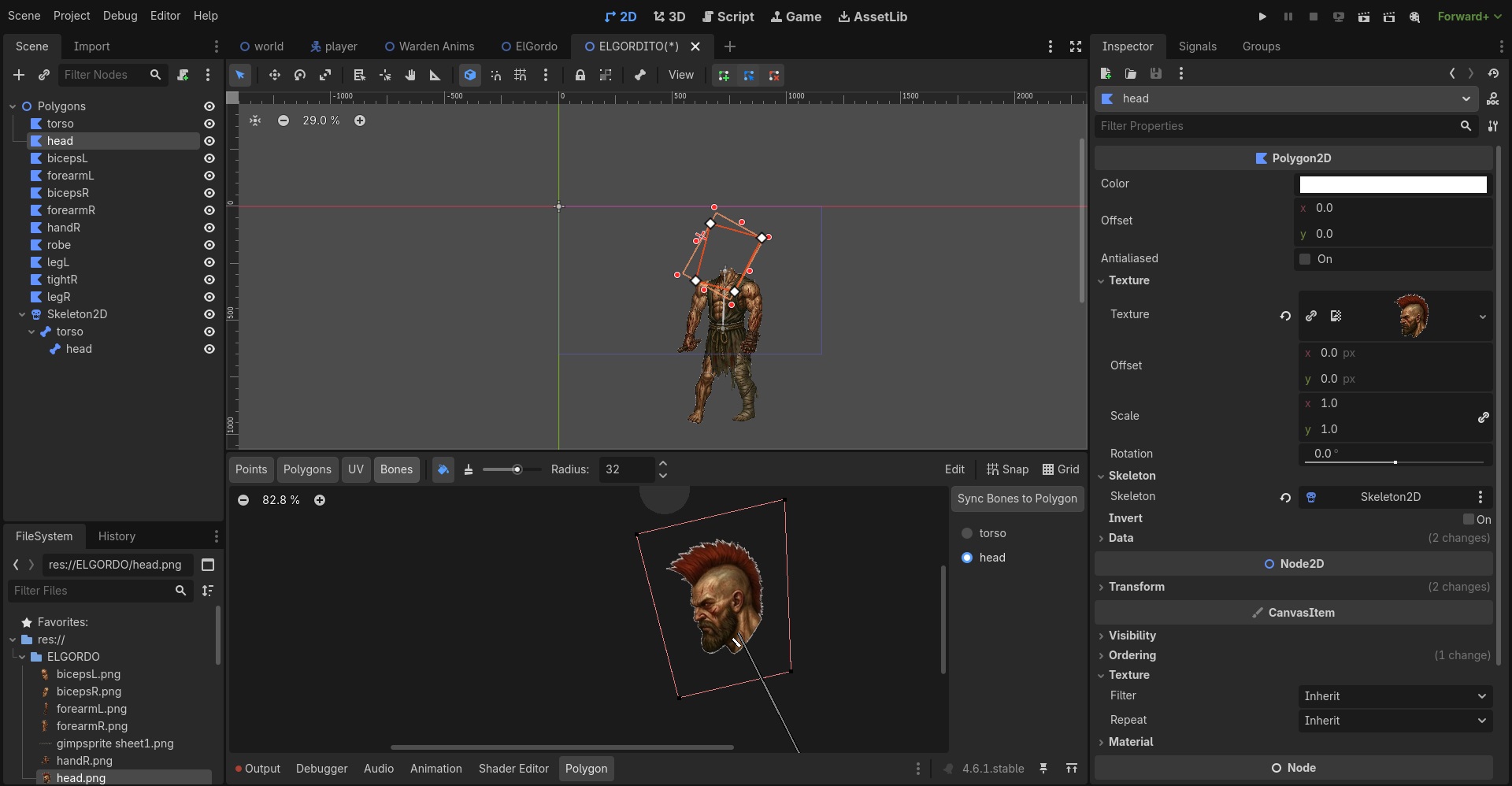Open the Texture Filter Inherit dropdown
The image size is (1512, 786).
[x=1394, y=696]
